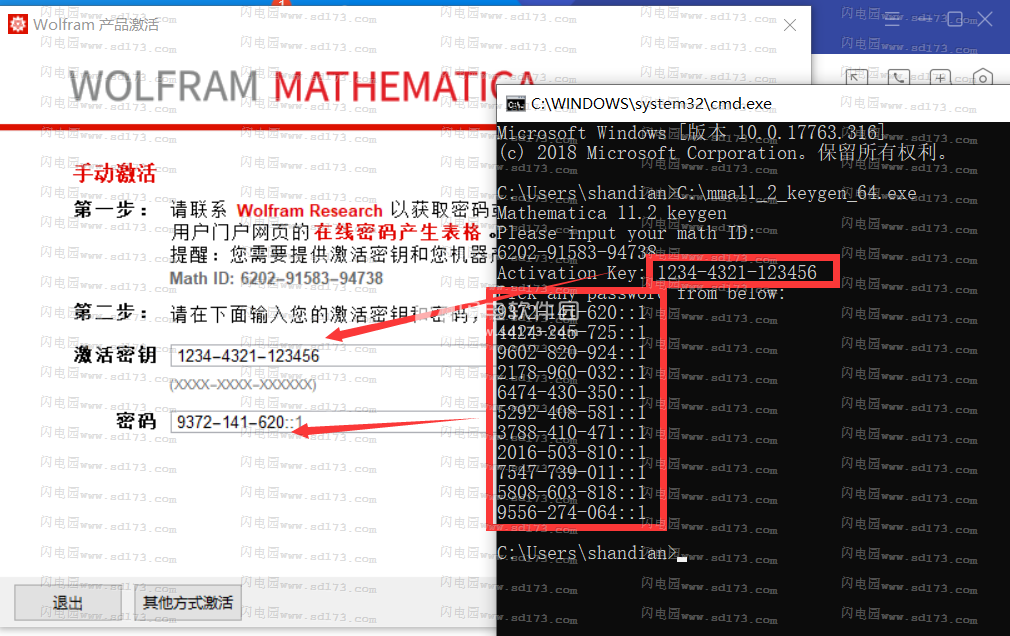
Task: Click the cmd.exe window title bar icon
Action: (515, 104)
